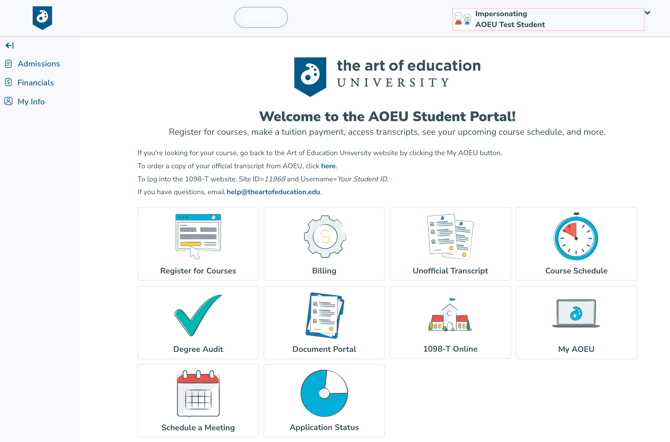The height and width of the screenshot is (442, 670).
Task: Open the 1098-T Online schoolhouse icon
Action: pyautogui.click(x=450, y=316)
